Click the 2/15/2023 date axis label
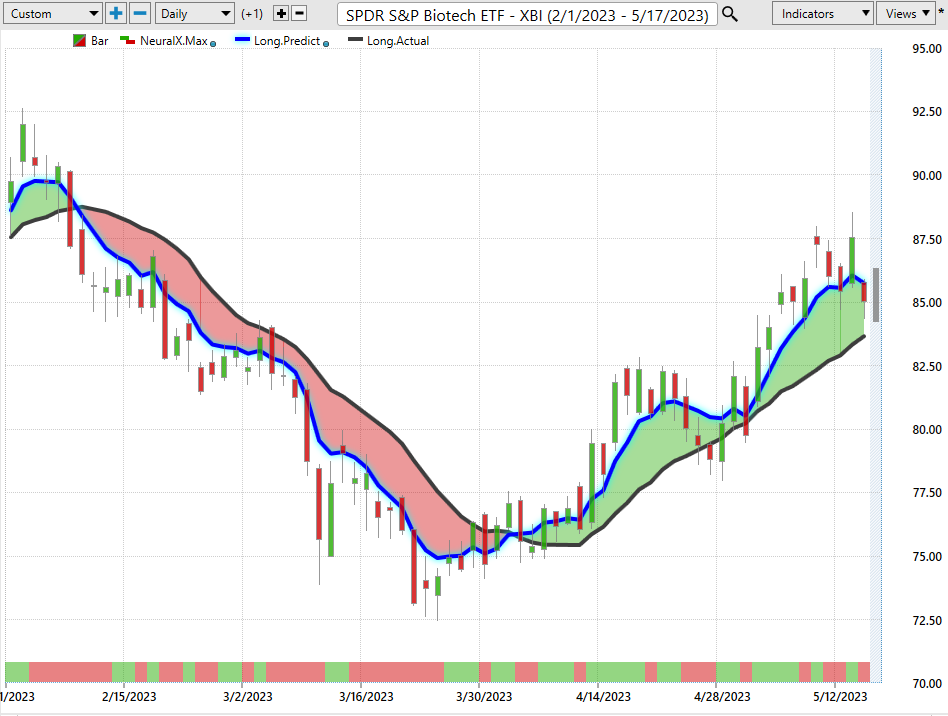The height and width of the screenshot is (716, 948). coord(129,697)
